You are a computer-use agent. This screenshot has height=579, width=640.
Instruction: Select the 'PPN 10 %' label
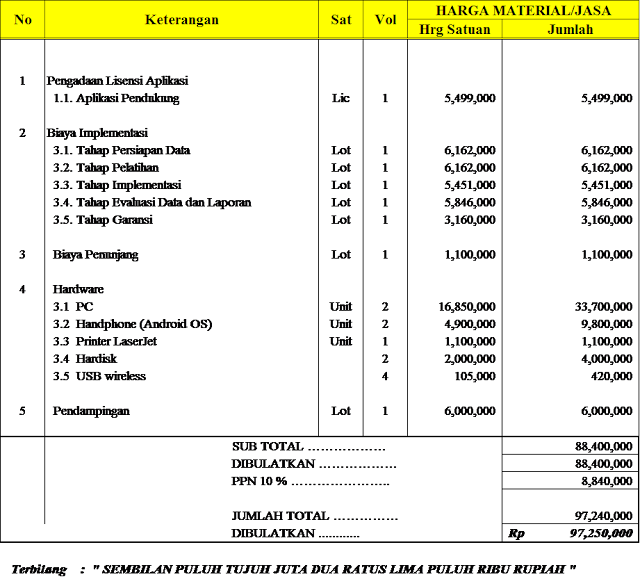[259, 481]
